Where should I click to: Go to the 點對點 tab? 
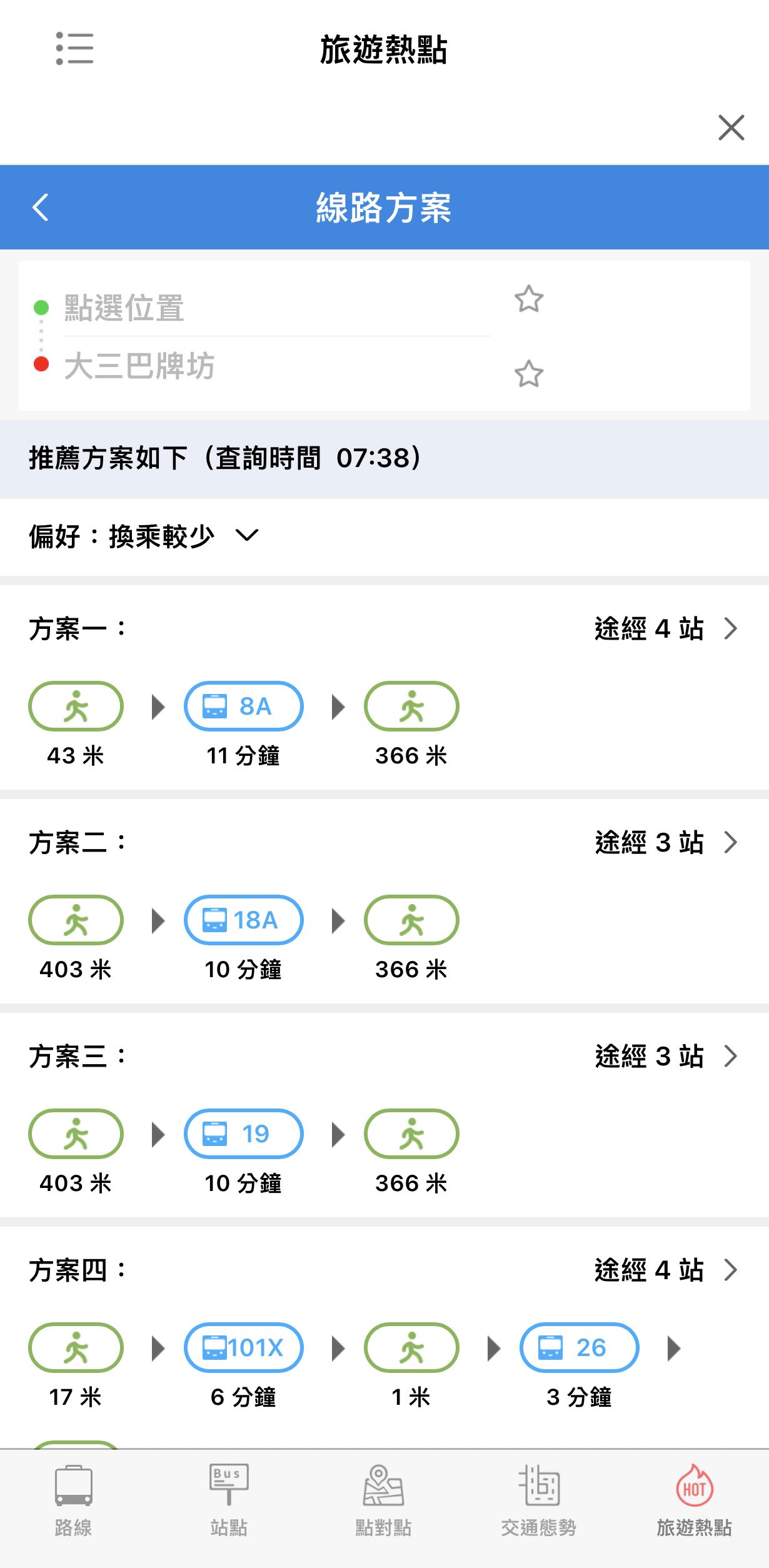(383, 1500)
